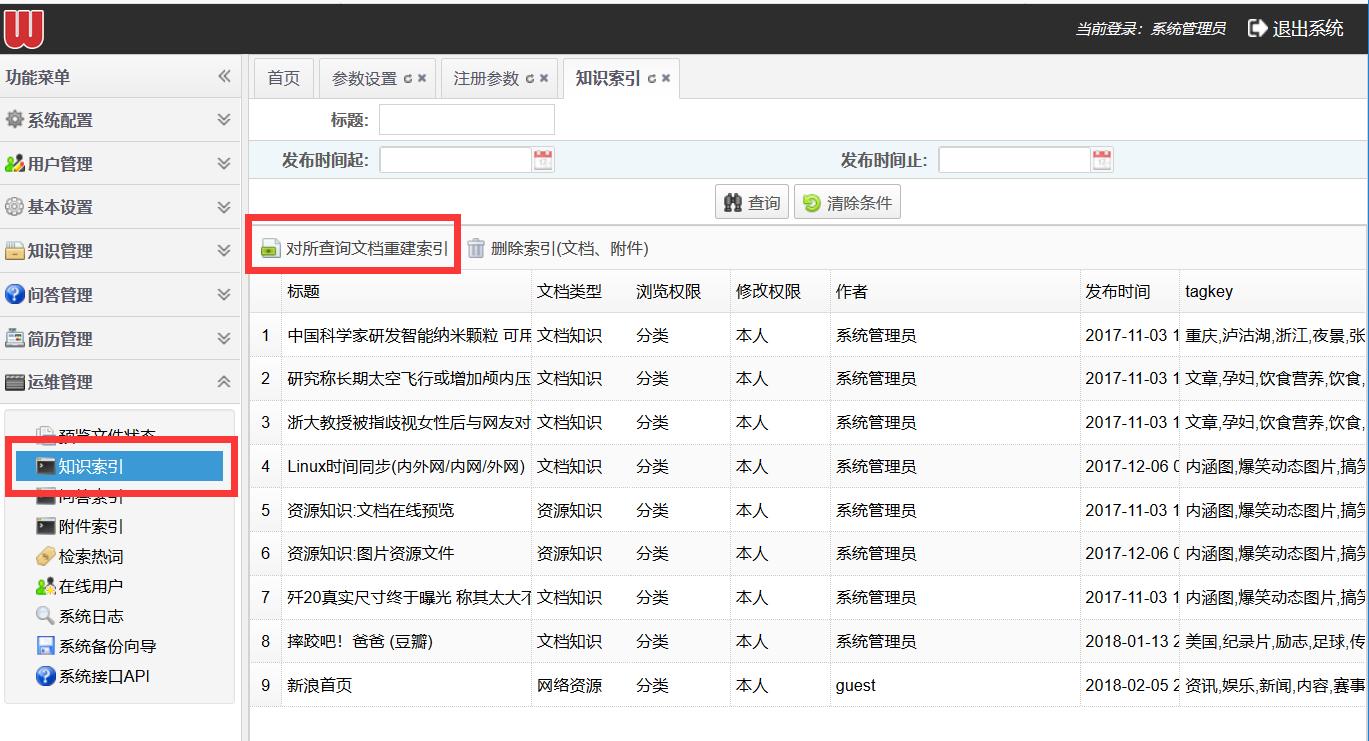This screenshot has height=741, width=1369.
Task: Click the 查询 search button
Action: pos(753,203)
